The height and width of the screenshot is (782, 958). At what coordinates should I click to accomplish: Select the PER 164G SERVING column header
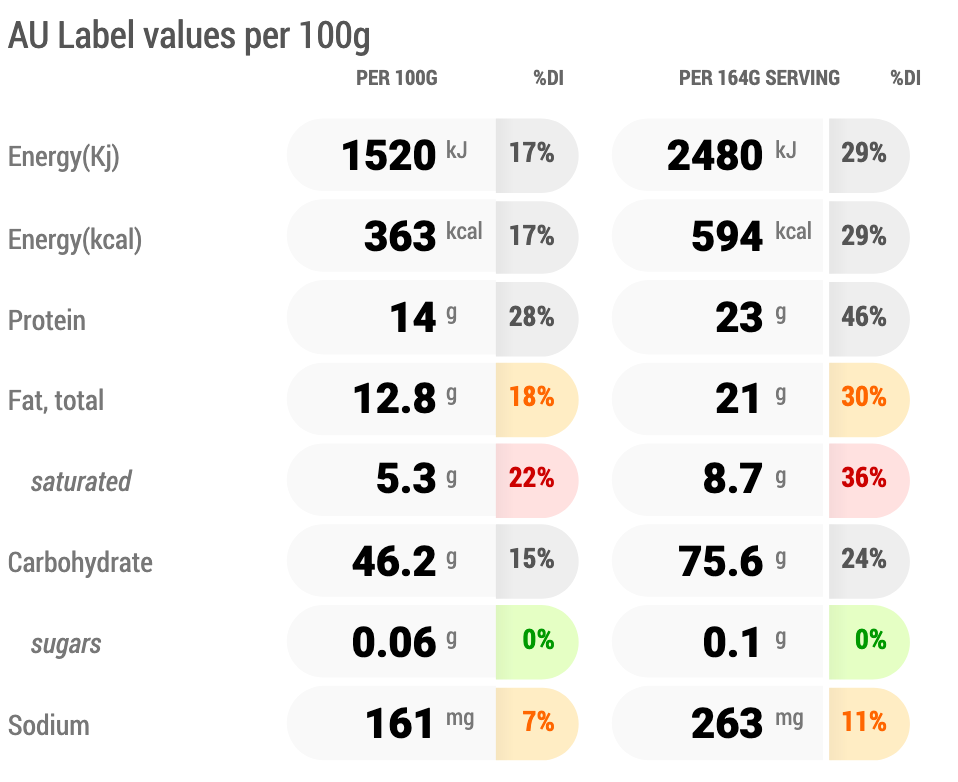pyautogui.click(x=759, y=78)
